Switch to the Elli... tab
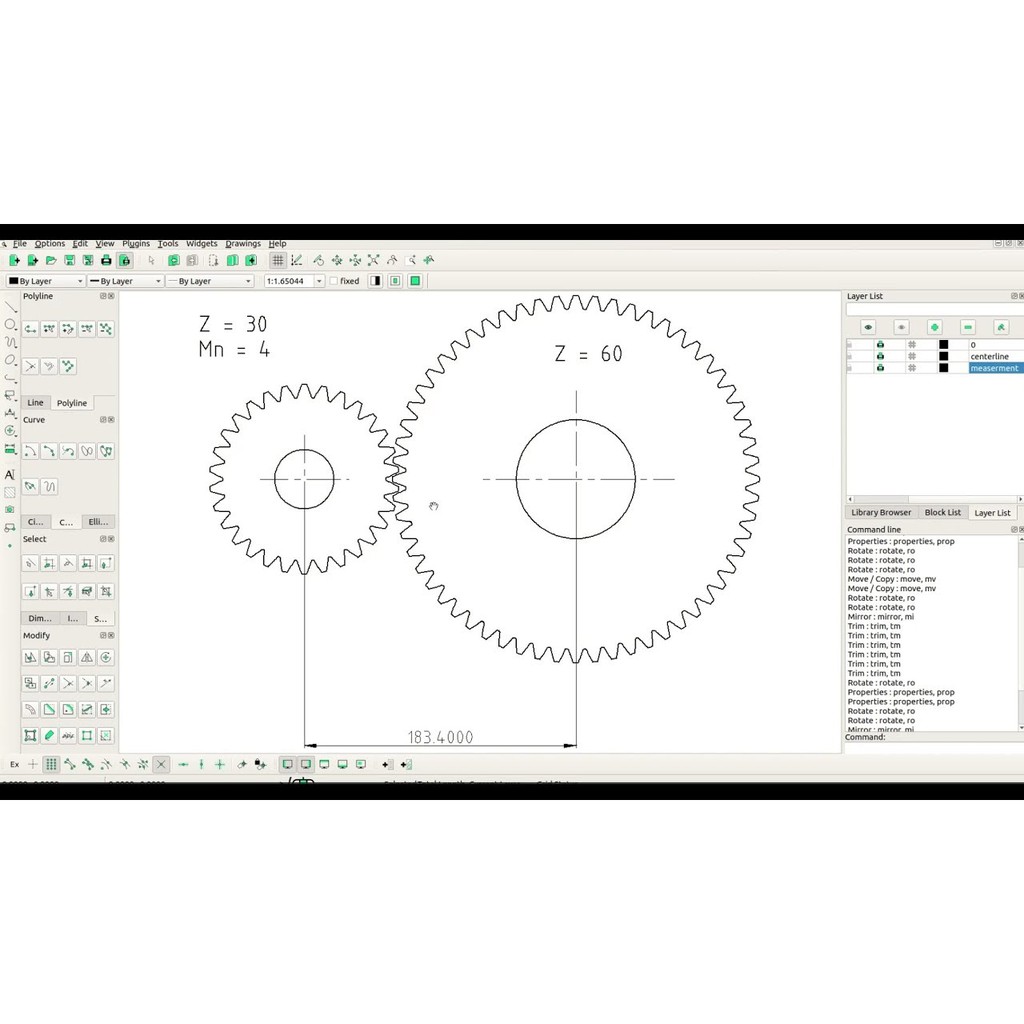The height and width of the screenshot is (1024, 1024). pyautogui.click(x=99, y=522)
